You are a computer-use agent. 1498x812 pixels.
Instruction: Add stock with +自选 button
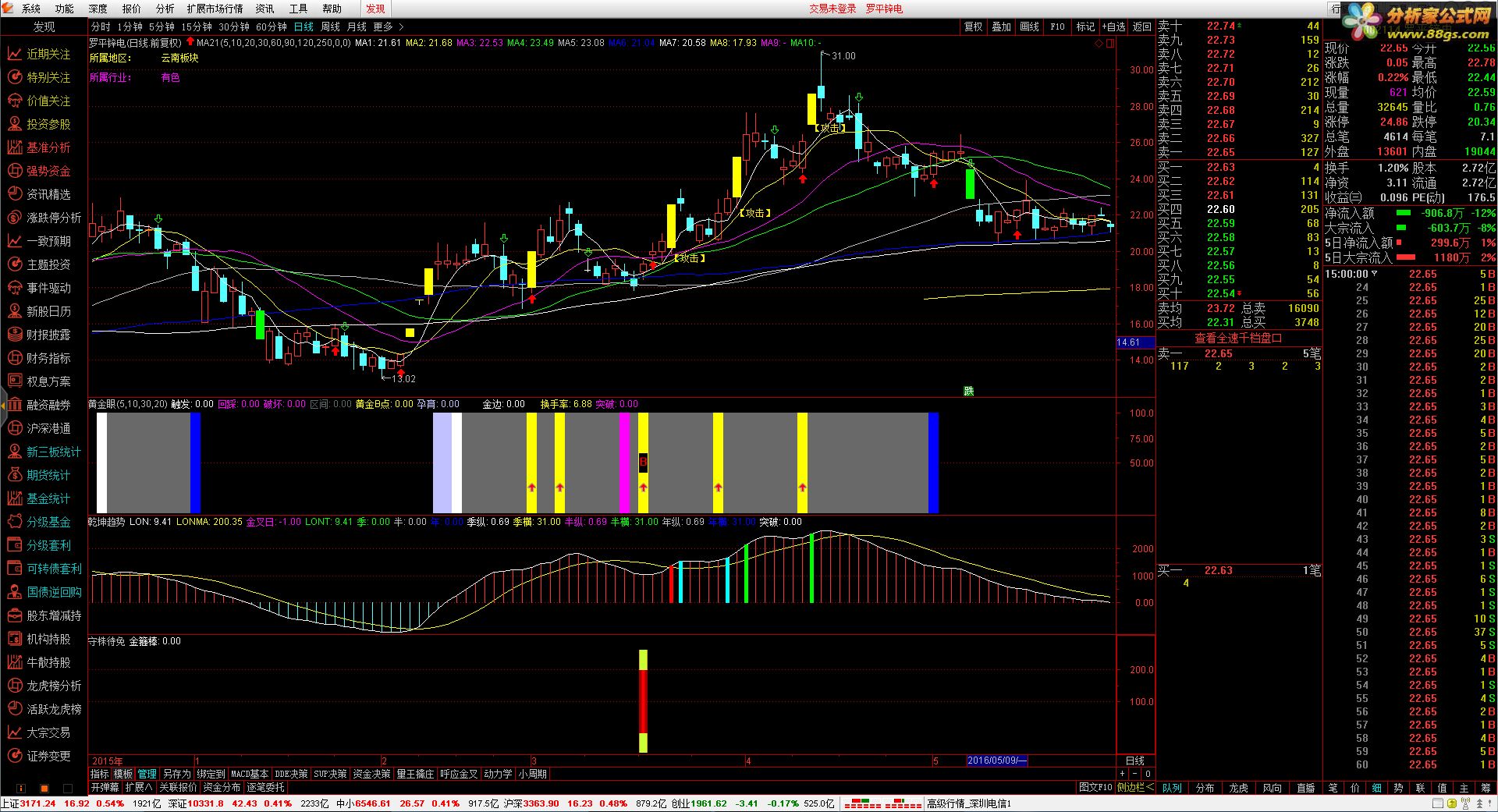(1114, 27)
